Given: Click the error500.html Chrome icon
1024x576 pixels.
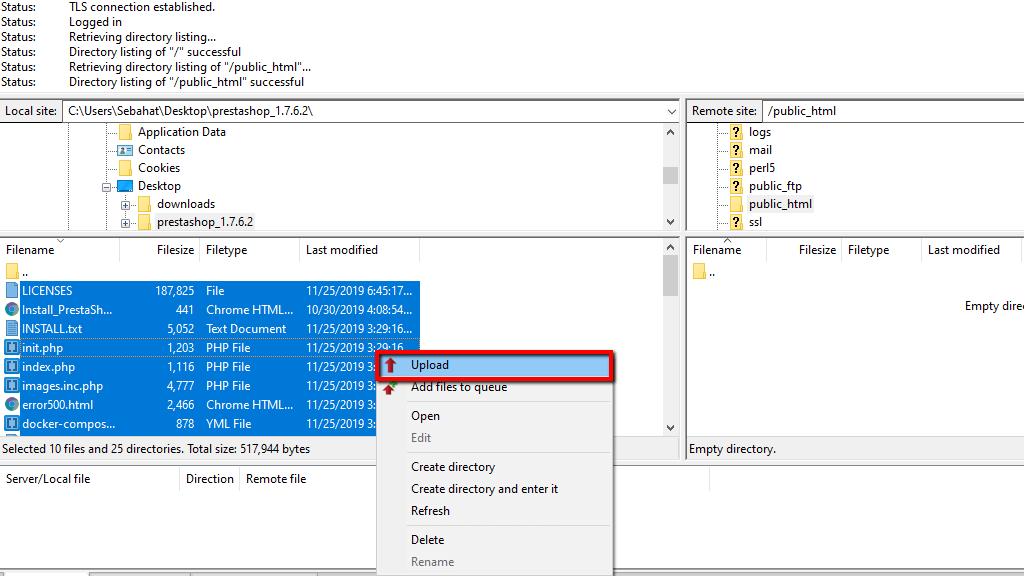Looking at the screenshot, I should tap(12, 404).
